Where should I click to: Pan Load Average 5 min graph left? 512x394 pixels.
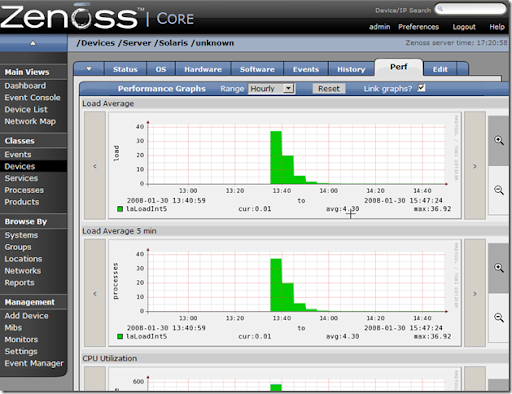95,293
